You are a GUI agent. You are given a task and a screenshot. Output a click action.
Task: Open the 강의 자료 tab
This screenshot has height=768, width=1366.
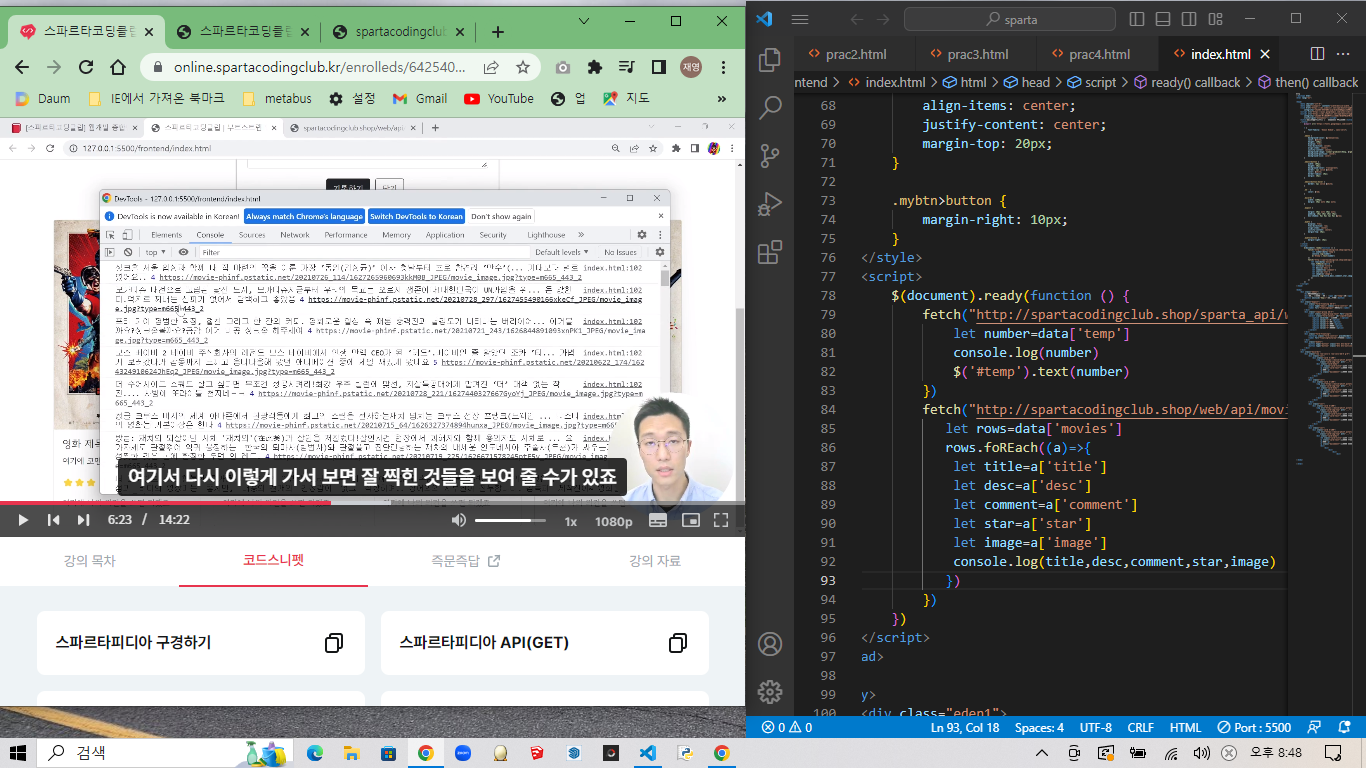pyautogui.click(x=655, y=561)
